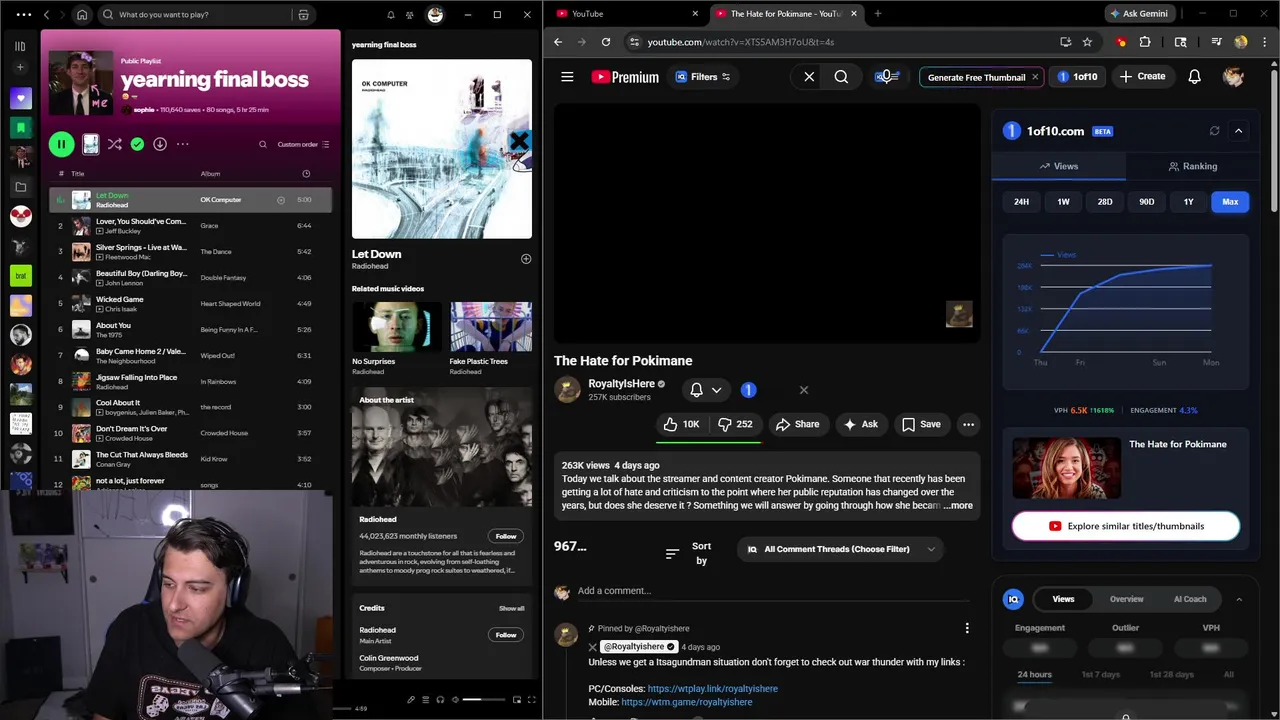
Task: Mute Spotify with the volume speaker icon
Action: coord(455,700)
